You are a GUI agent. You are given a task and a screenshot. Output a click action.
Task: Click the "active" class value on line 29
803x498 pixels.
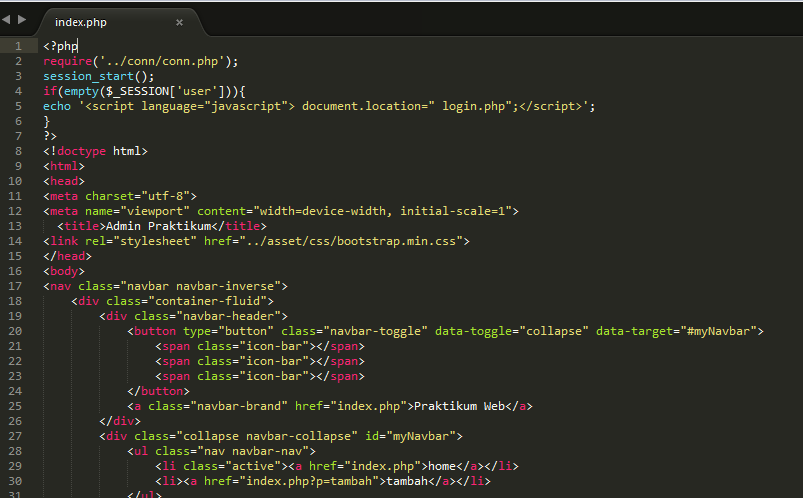(253, 466)
